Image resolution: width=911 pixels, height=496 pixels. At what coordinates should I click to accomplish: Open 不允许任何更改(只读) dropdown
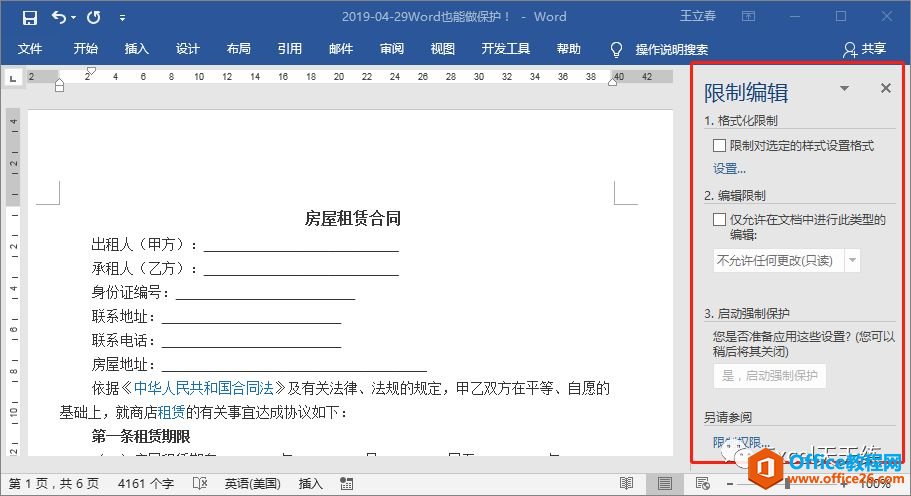[852, 260]
